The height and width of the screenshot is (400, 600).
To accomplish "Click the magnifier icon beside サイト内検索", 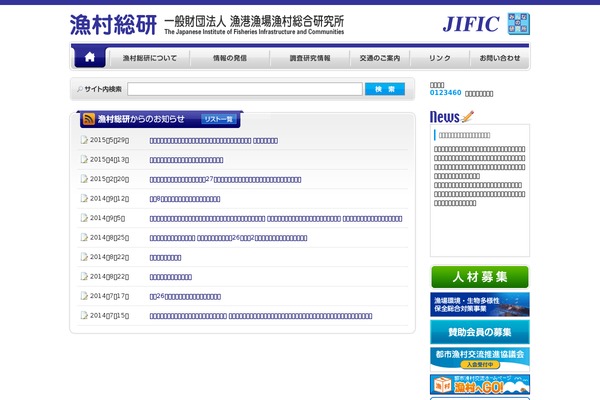I will [80, 89].
